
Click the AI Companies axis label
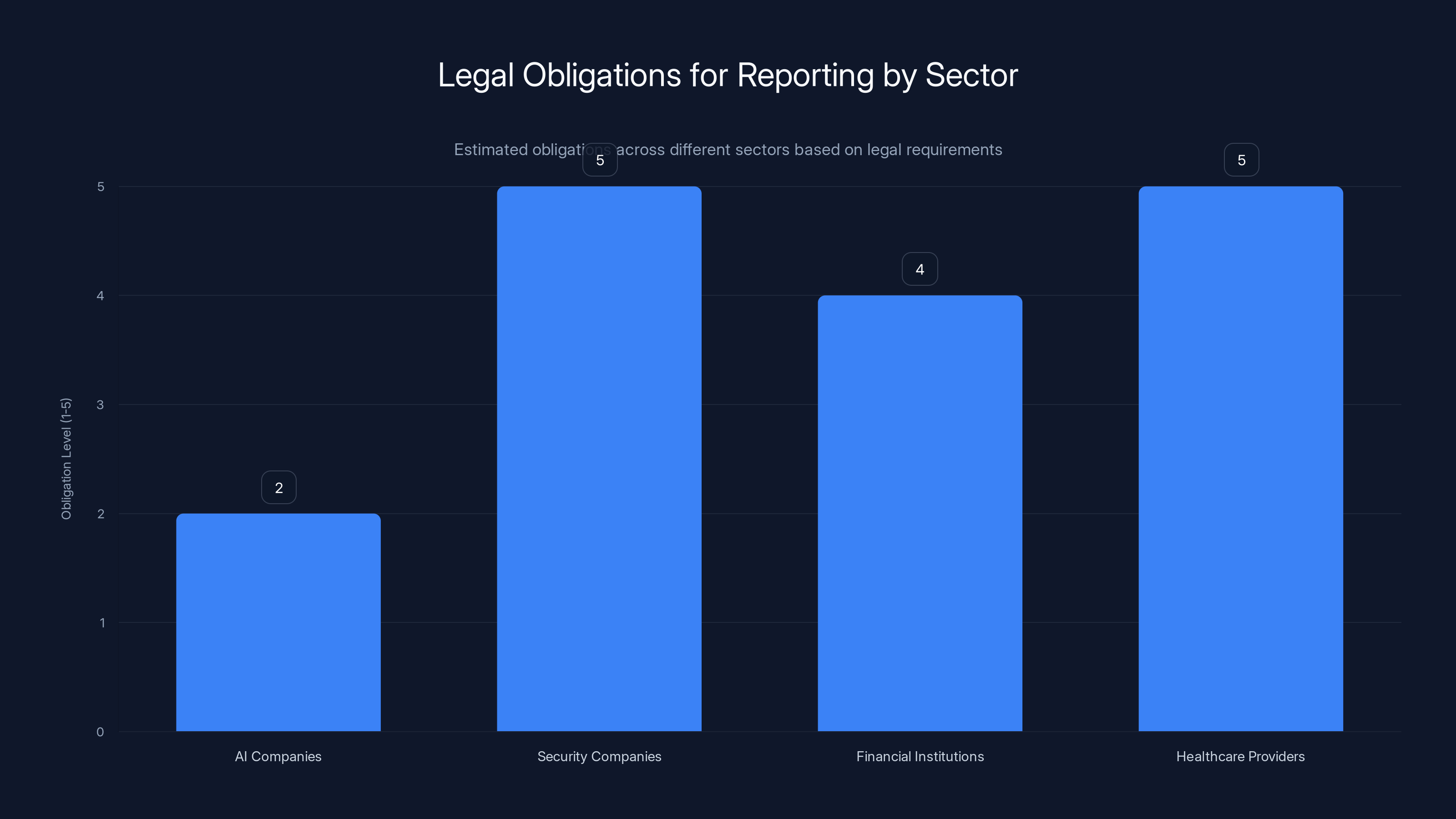coord(278,756)
